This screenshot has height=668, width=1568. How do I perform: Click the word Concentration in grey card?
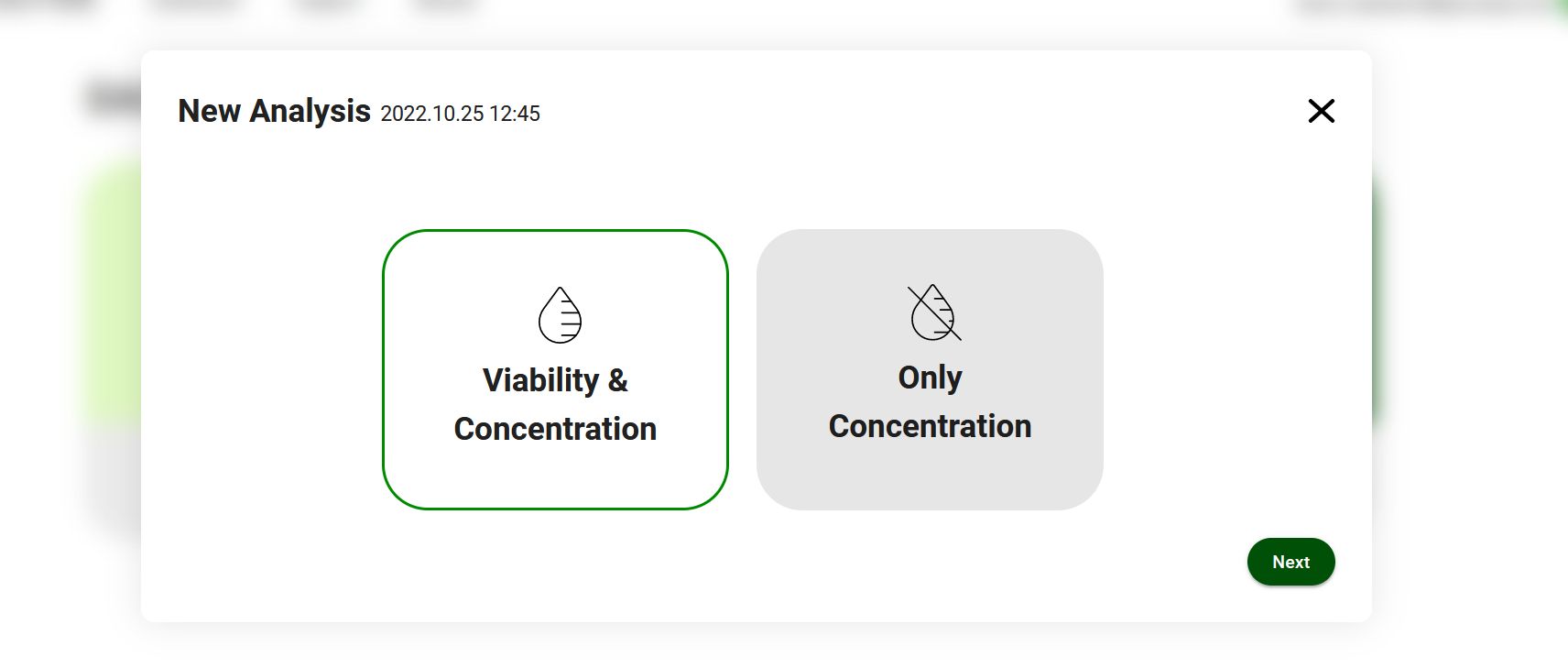coord(930,426)
